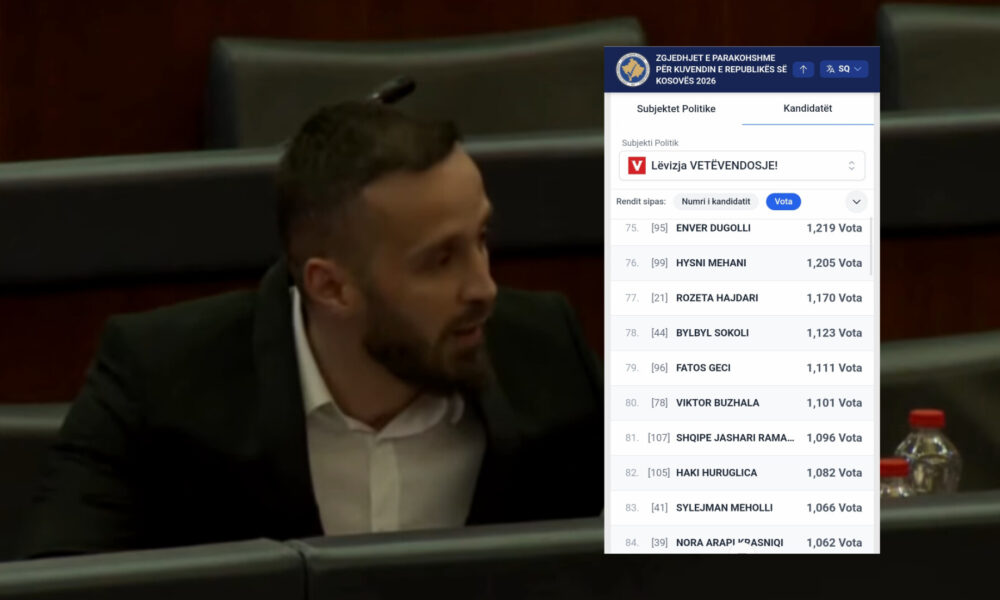Click the 1,062 Vota value
The image size is (1000, 600).
point(834,543)
